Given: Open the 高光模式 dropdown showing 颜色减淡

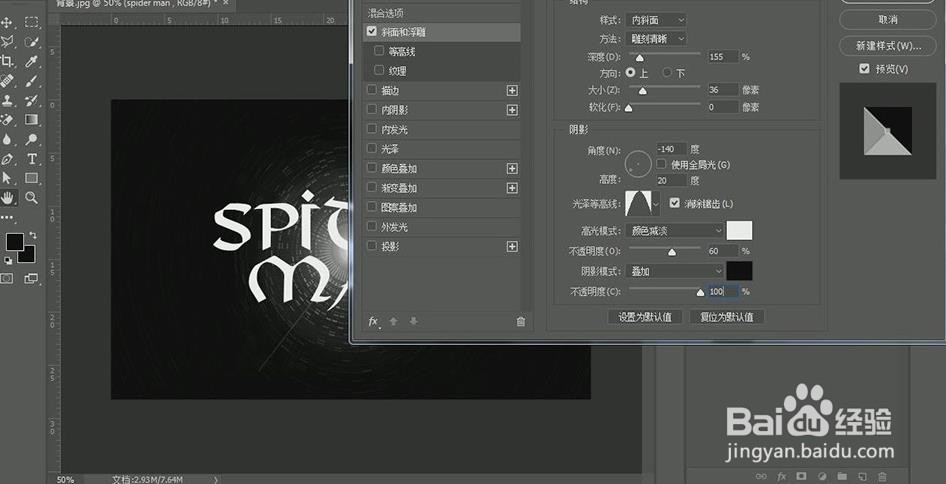Looking at the screenshot, I should coord(674,230).
